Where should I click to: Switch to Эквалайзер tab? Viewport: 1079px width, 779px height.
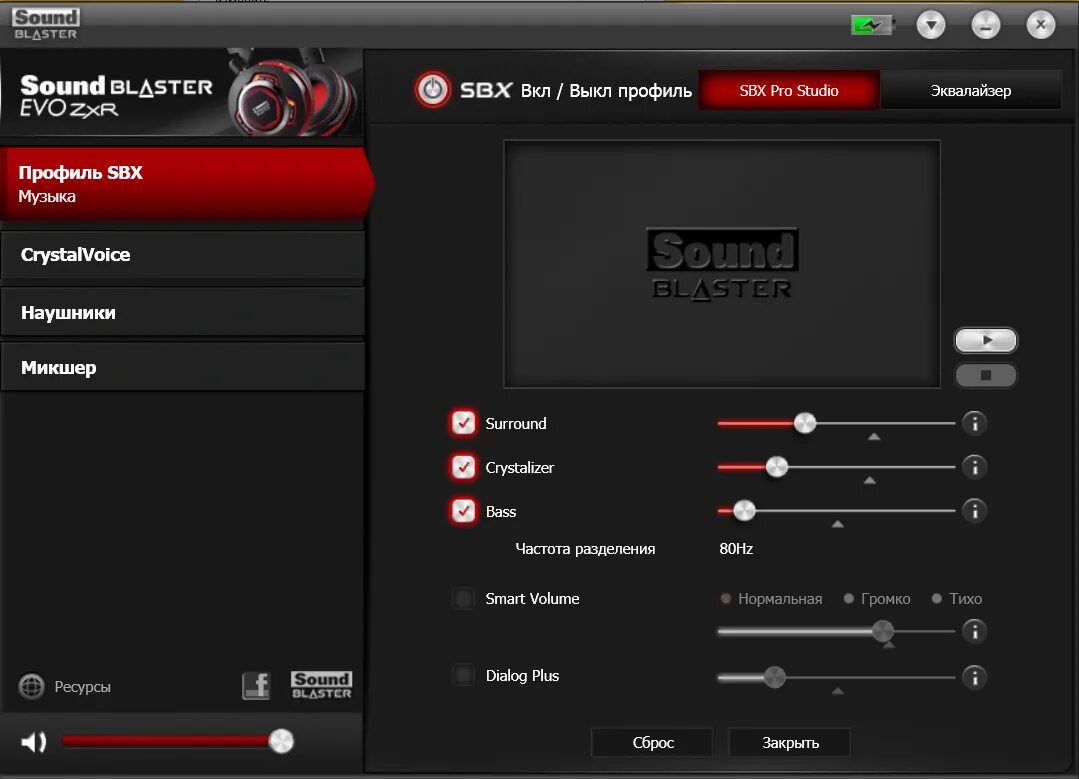coord(971,90)
